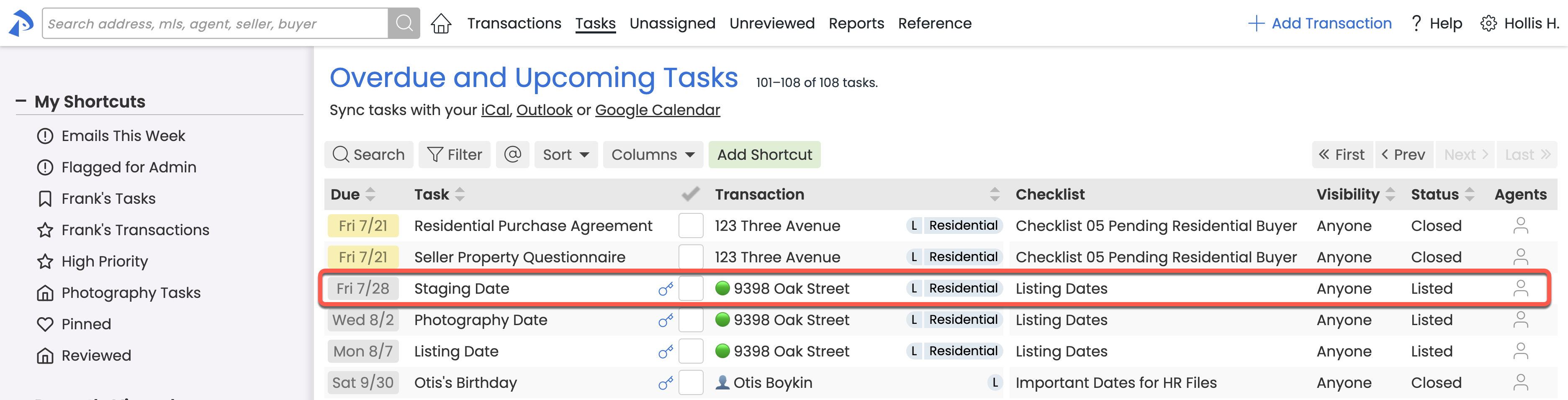Click the checkmark column header icon

click(x=690, y=194)
